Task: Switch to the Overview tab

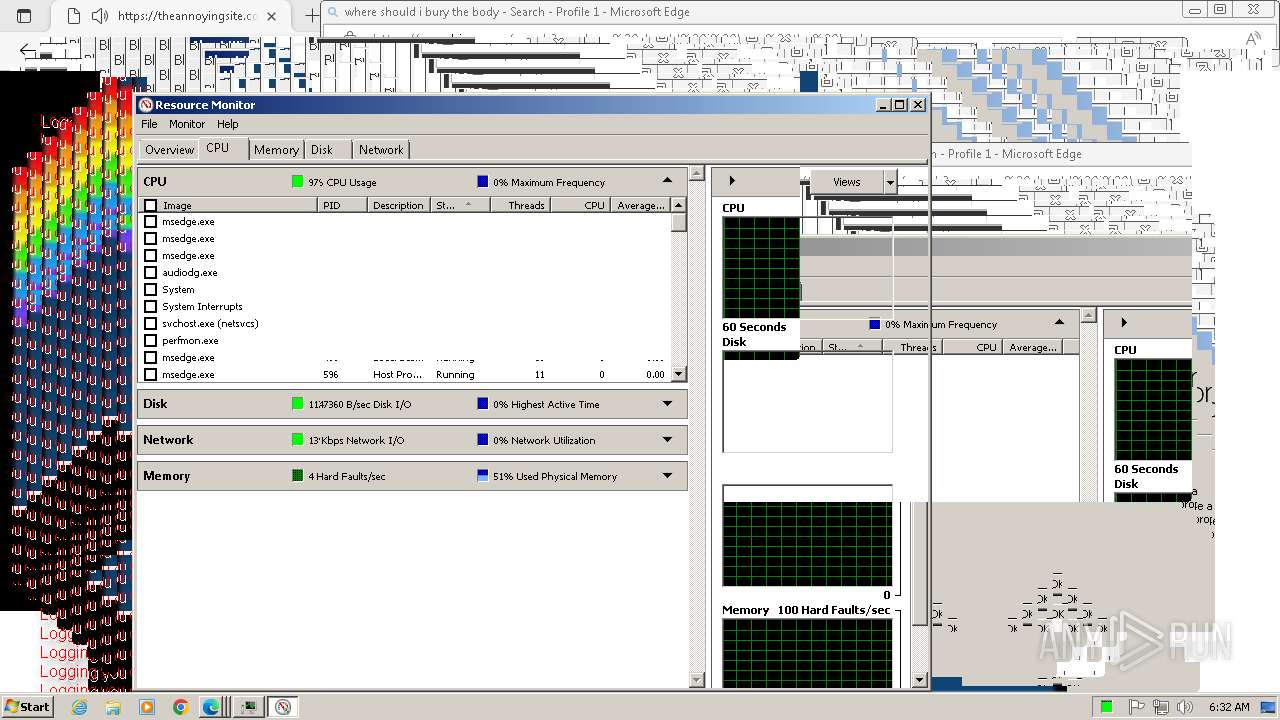Action: coord(169,150)
